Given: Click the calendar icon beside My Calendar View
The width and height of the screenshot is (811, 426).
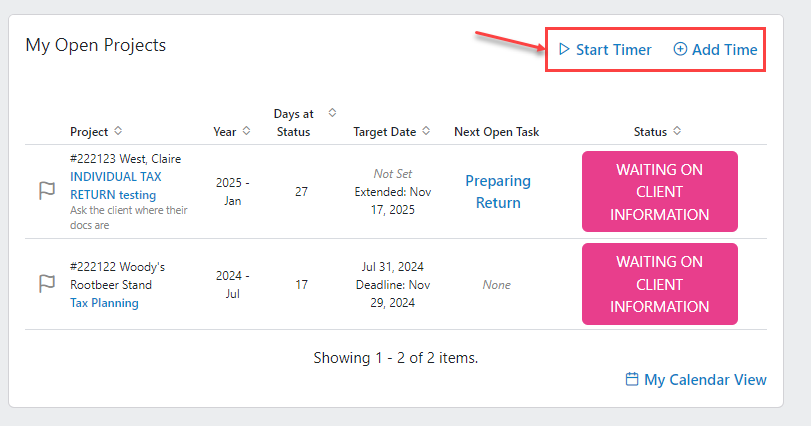Looking at the screenshot, I should pyautogui.click(x=632, y=379).
